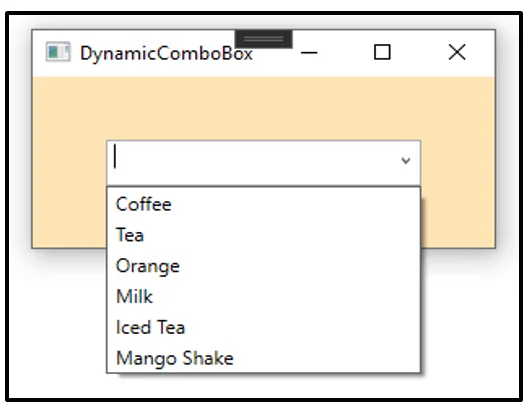Choose Iced Tea from the list
532x408 pixels.
click(264, 328)
